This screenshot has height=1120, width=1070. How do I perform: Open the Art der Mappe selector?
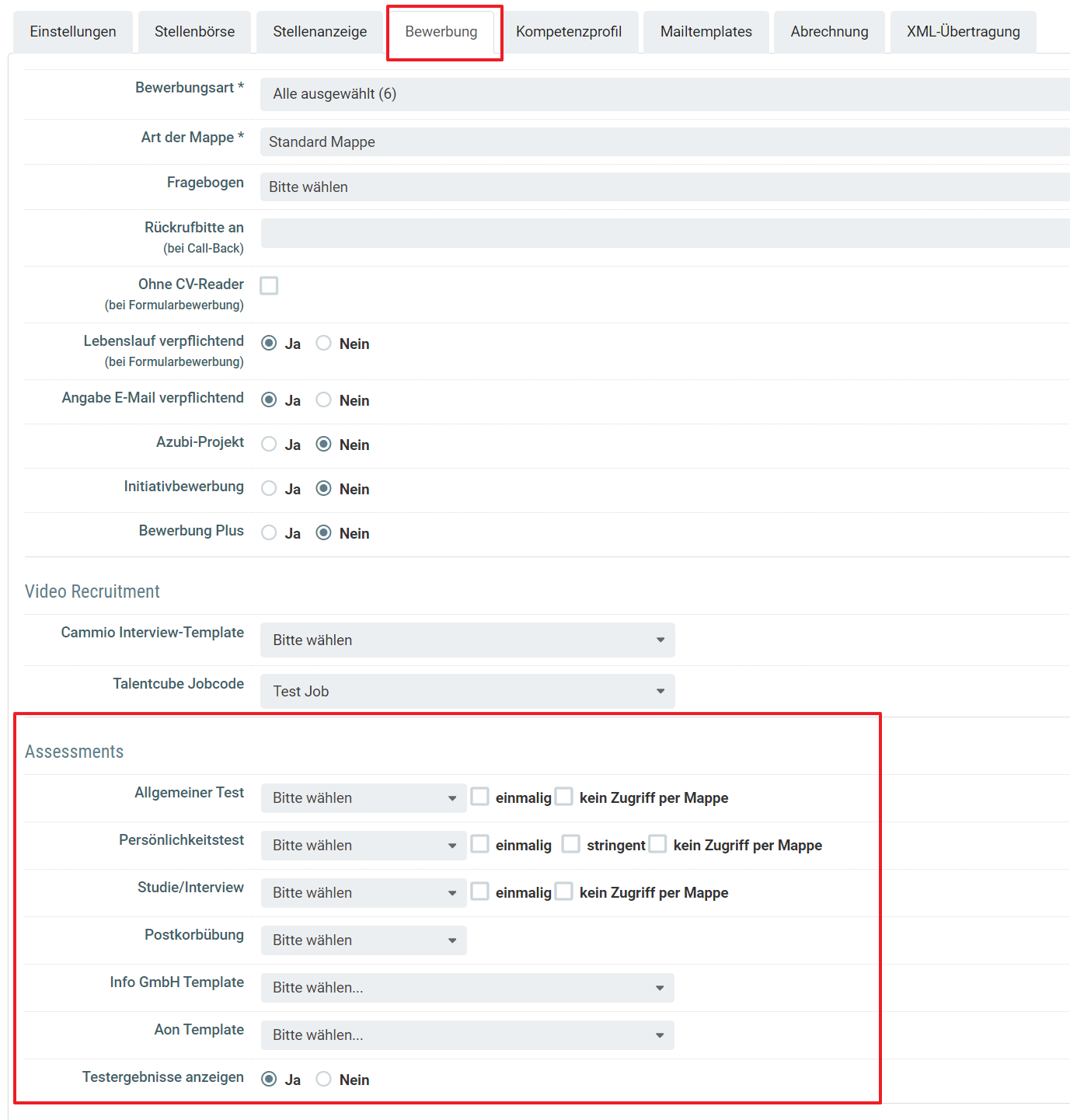point(665,142)
